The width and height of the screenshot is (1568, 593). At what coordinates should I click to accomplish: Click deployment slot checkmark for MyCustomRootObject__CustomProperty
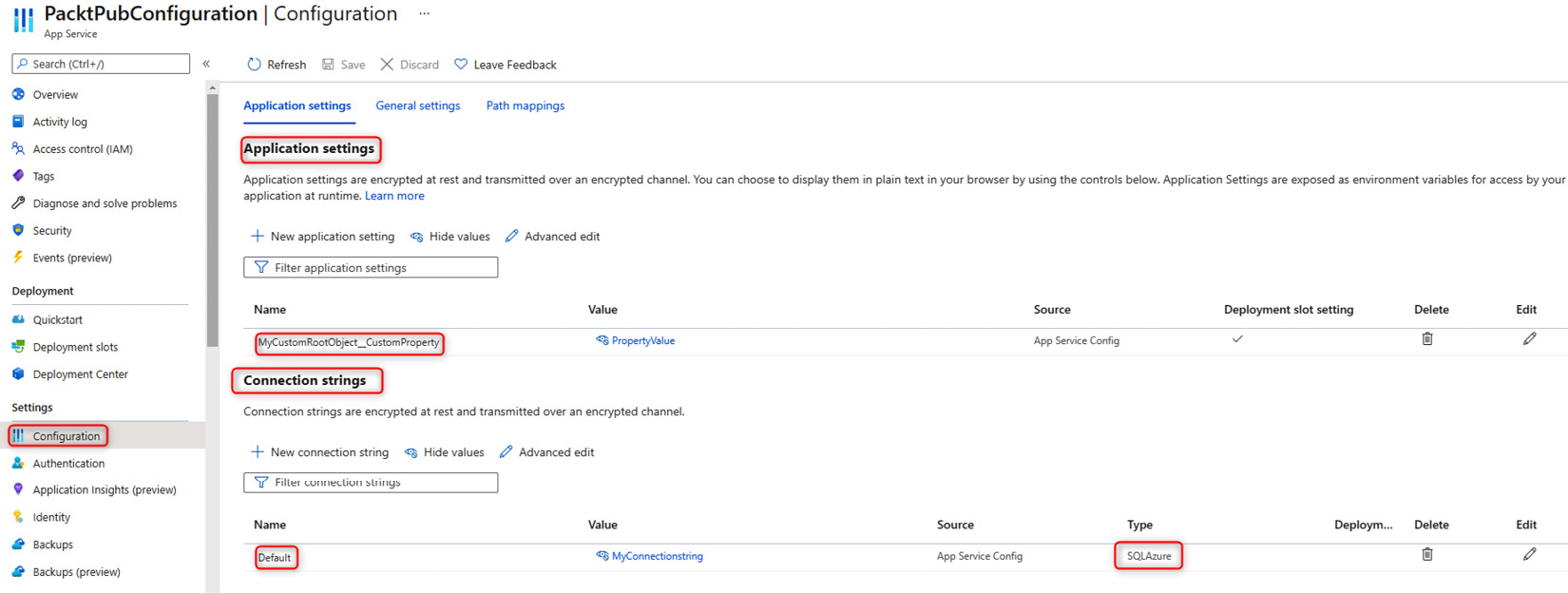[1237, 338]
